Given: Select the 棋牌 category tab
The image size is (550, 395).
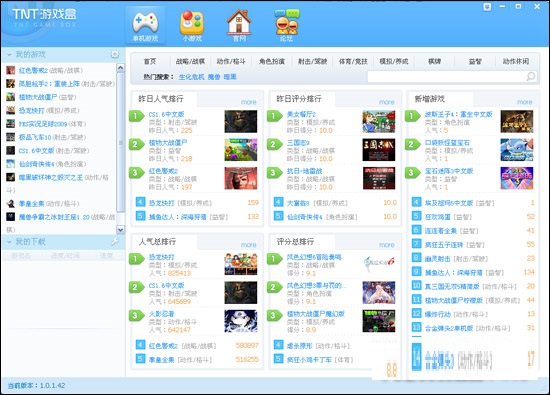Looking at the screenshot, I should tap(435, 61).
